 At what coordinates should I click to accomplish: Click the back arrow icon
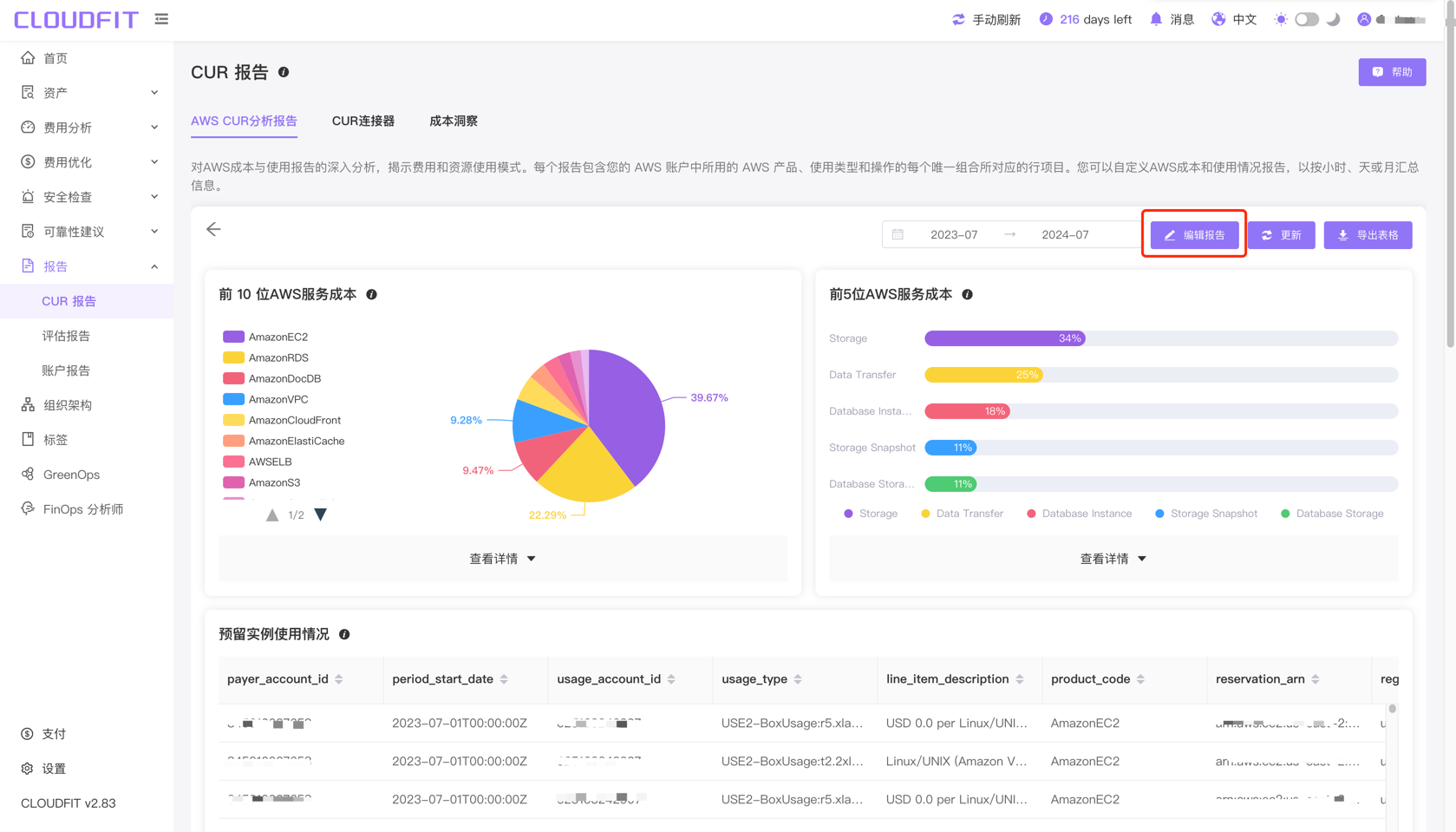coord(213,229)
